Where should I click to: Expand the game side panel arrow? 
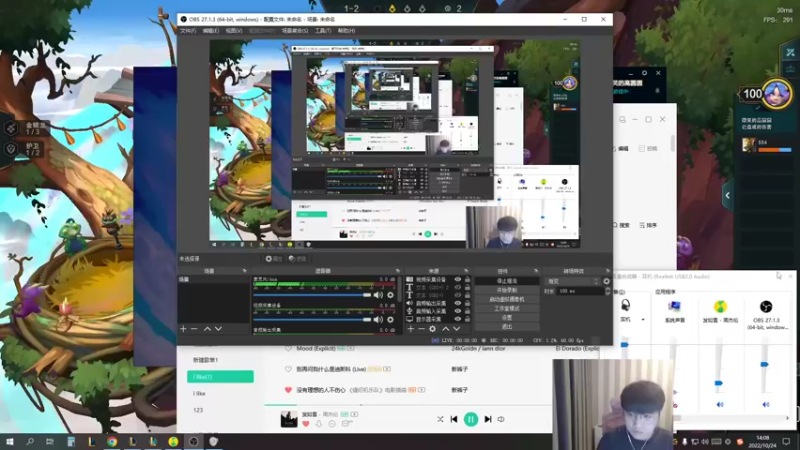tap(728, 195)
